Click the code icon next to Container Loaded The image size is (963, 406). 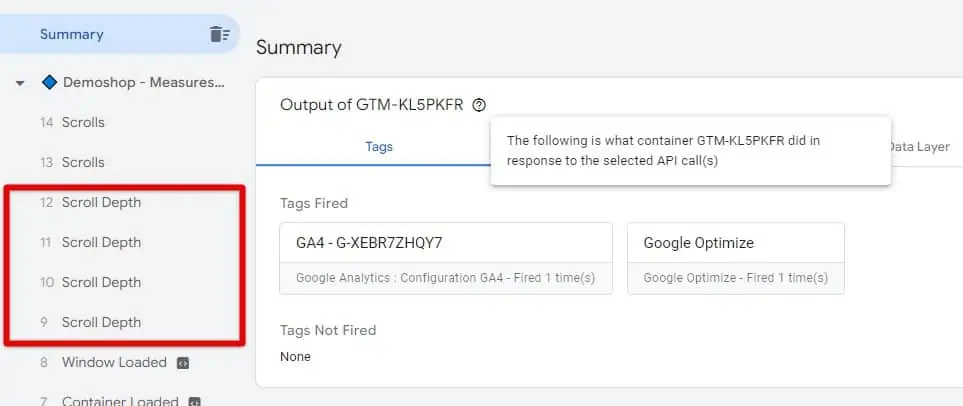(194, 401)
